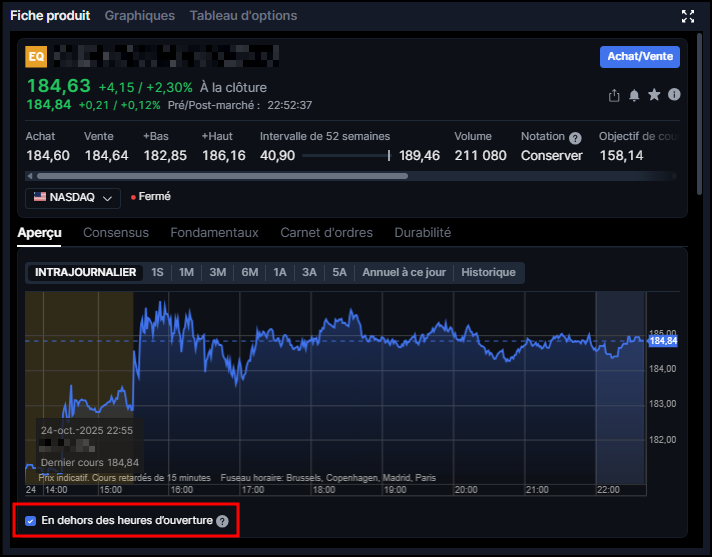Click the fullscreen expand icon
The height and width of the screenshot is (557, 712).
[687, 16]
